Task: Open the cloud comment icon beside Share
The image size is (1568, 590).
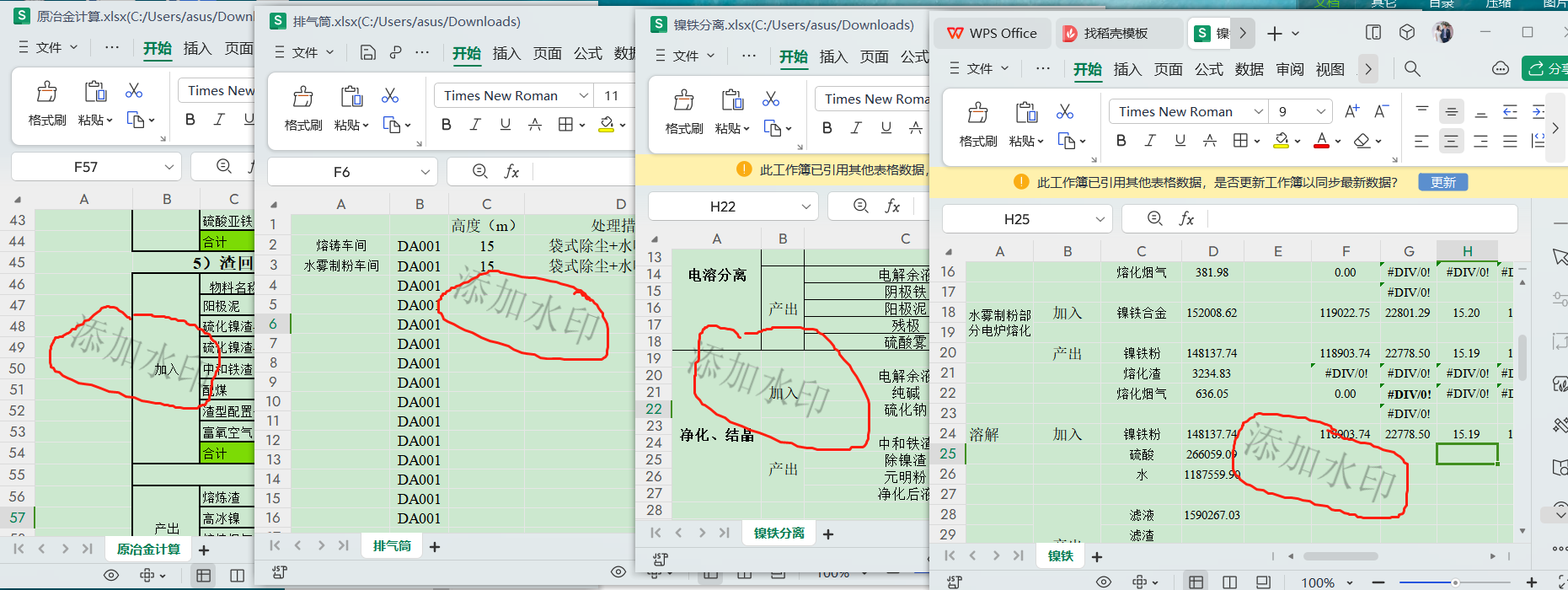Action: [x=1500, y=68]
